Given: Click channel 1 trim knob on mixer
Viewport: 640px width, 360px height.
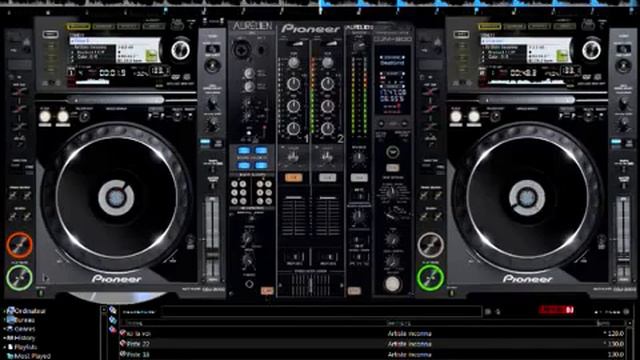Looking at the screenshot, I should 293,62.
